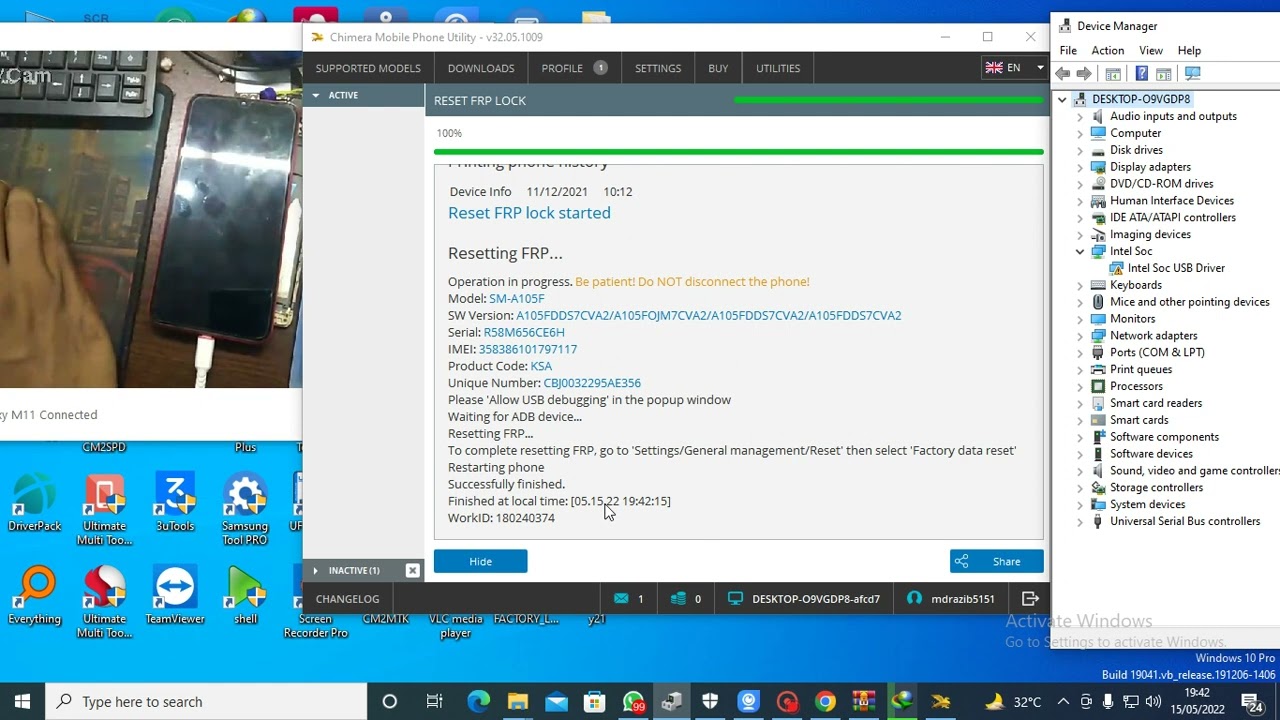The image size is (1280, 720).
Task: Open Windows Security shield in taskbar
Action: [x=710, y=701]
